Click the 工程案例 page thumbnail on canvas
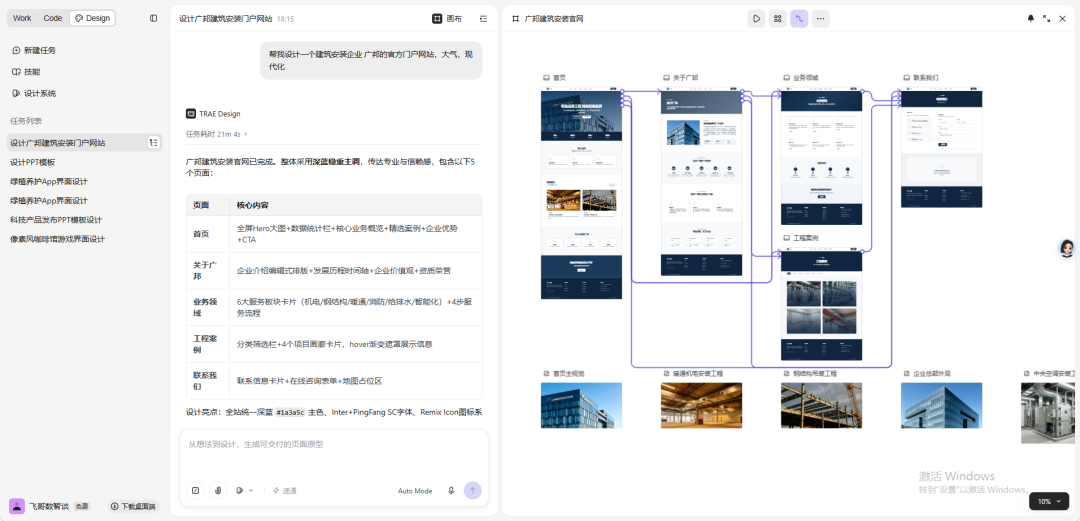The height and width of the screenshot is (521, 1080). [x=821, y=305]
